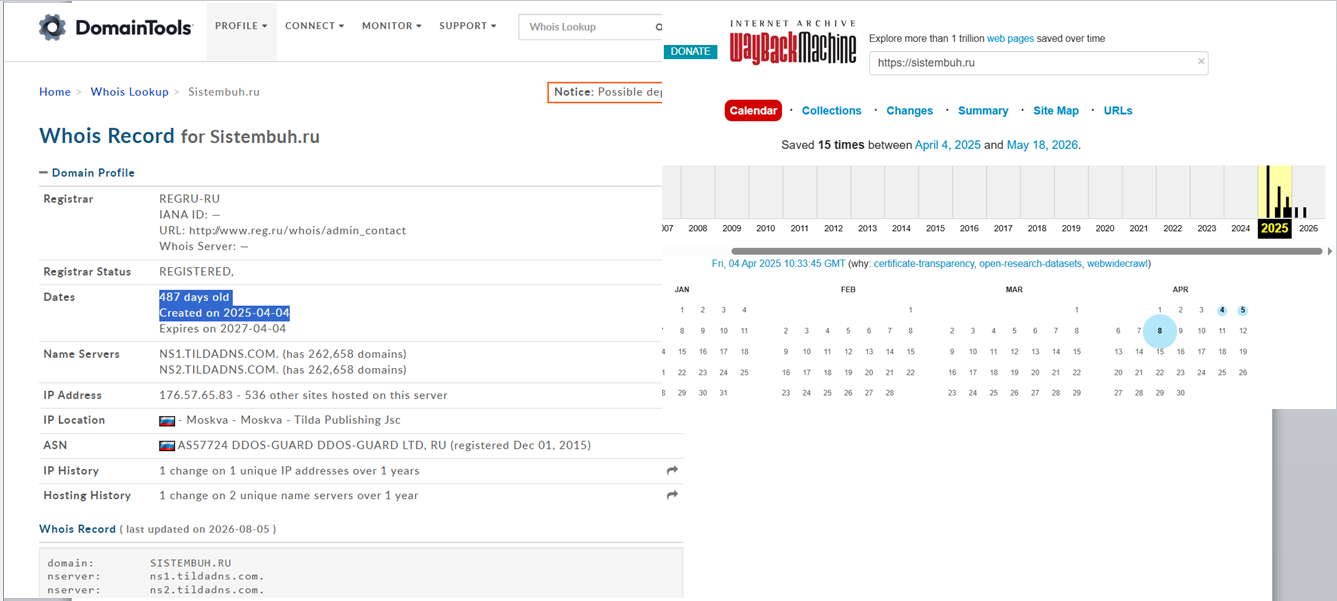
Task: Click the '487 days old' text
Action: [194, 297]
